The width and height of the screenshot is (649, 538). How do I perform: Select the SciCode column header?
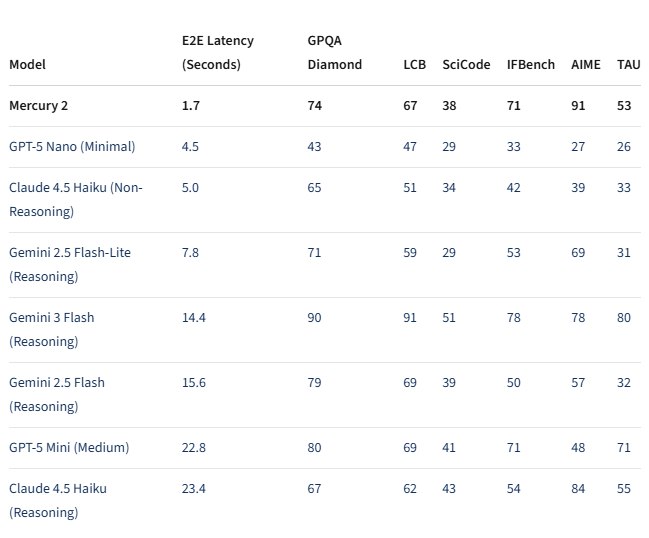466,65
